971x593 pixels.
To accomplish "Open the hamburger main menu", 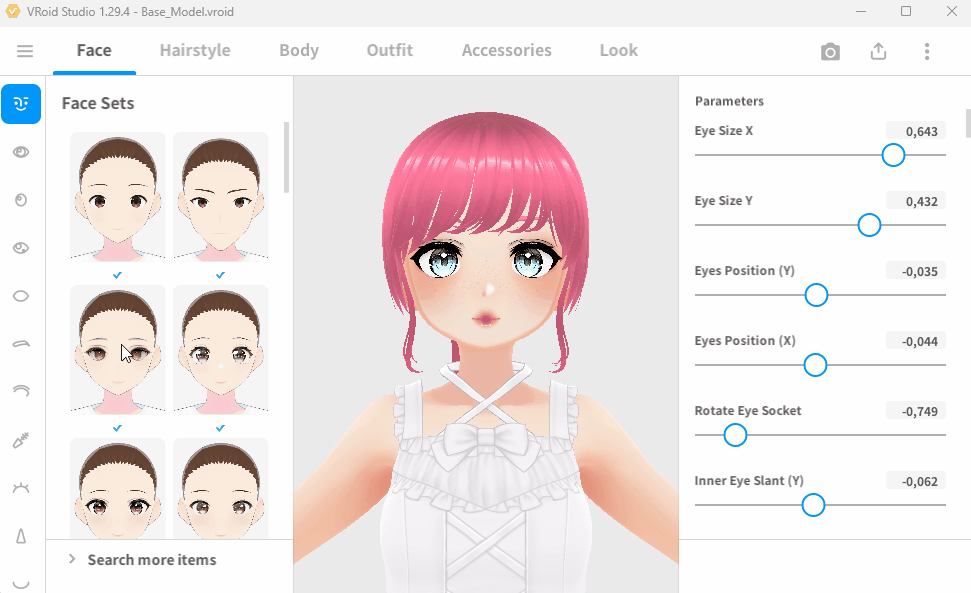I will pos(25,51).
